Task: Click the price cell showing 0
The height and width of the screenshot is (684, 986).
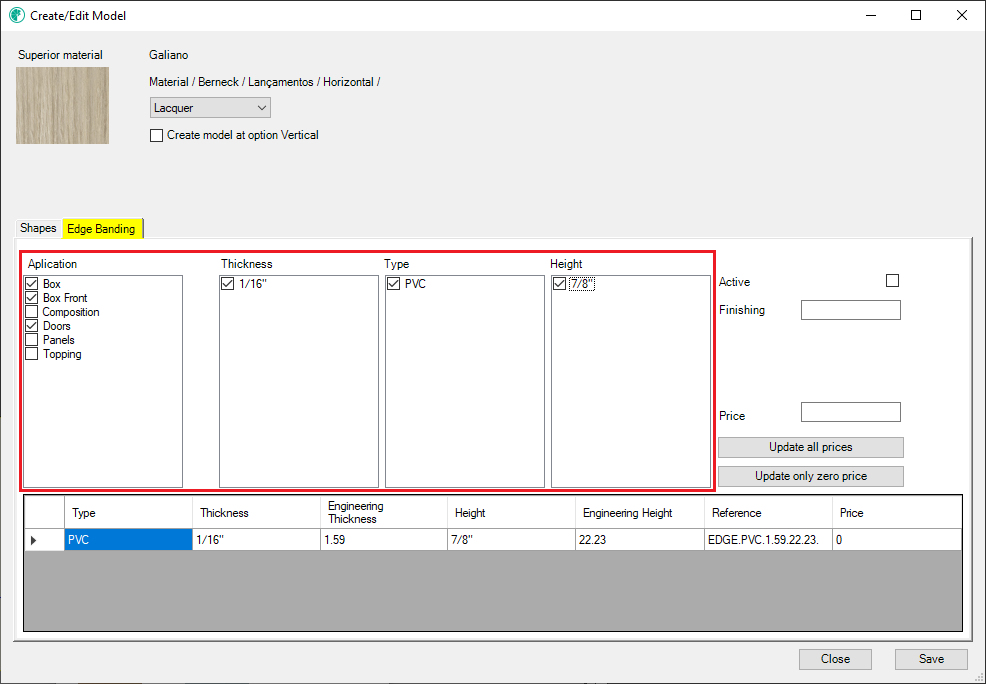Action: click(897, 540)
